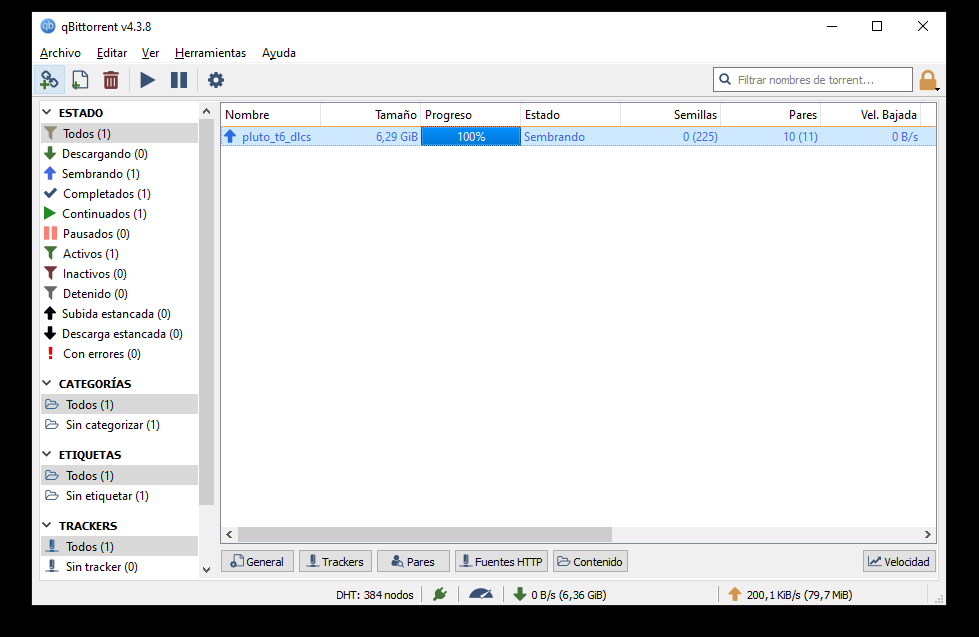Sort by the Tamaño column header
The width and height of the screenshot is (979, 637).
click(x=371, y=115)
